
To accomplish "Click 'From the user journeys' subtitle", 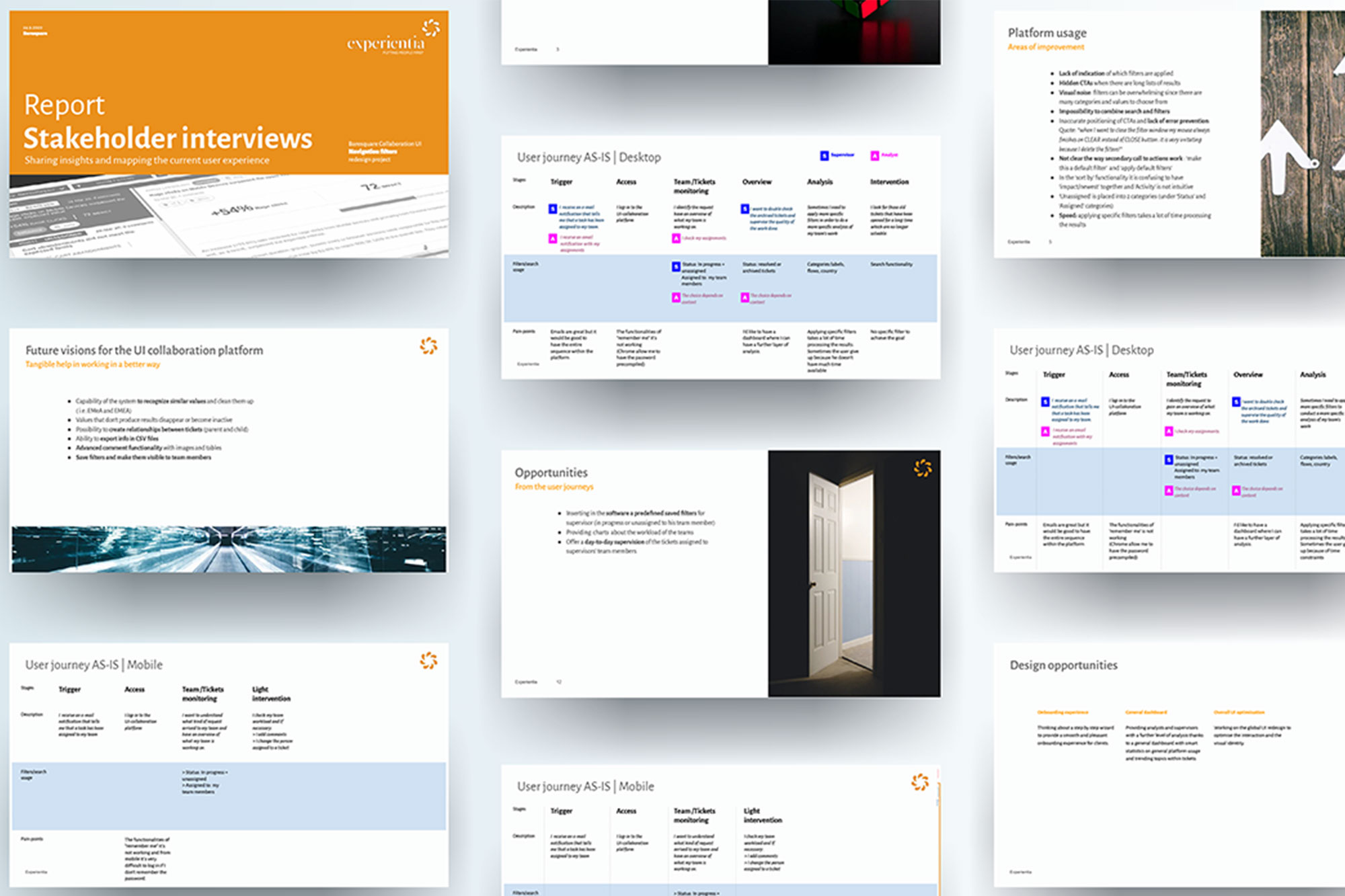I will [x=554, y=487].
